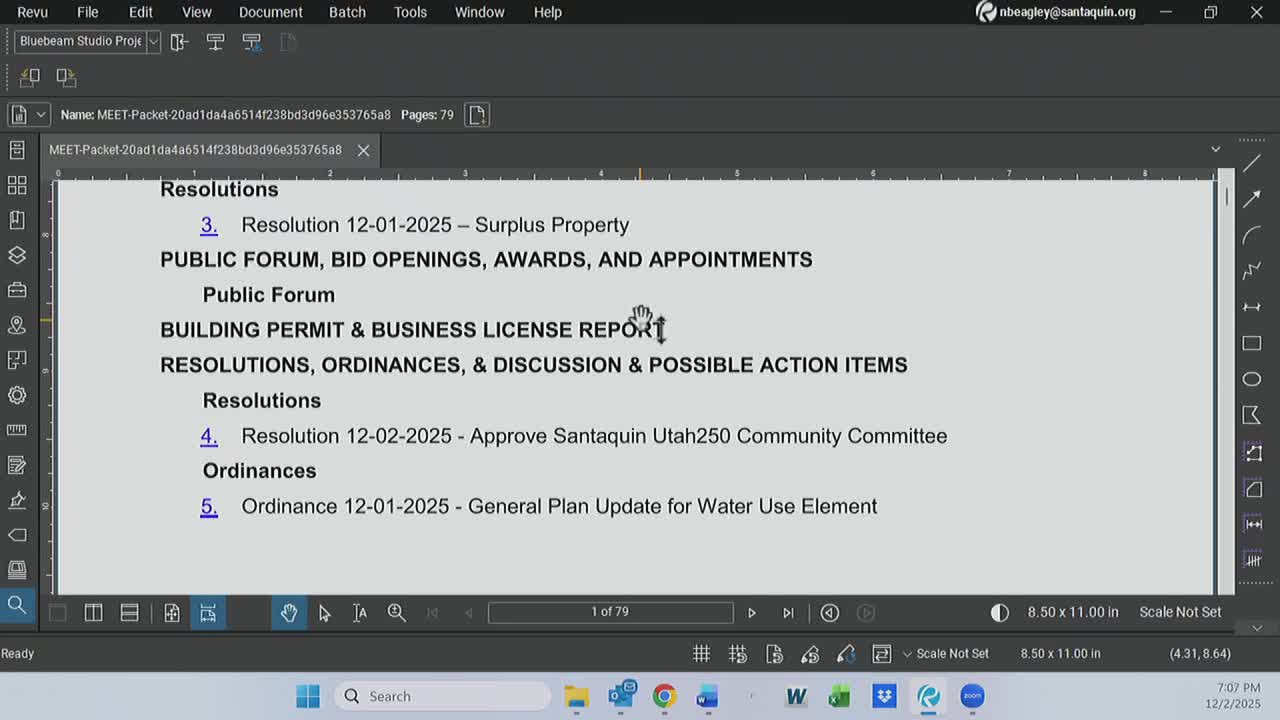Screen dimensions: 1280x720
Task: Click the page number field
Action: 610,612
